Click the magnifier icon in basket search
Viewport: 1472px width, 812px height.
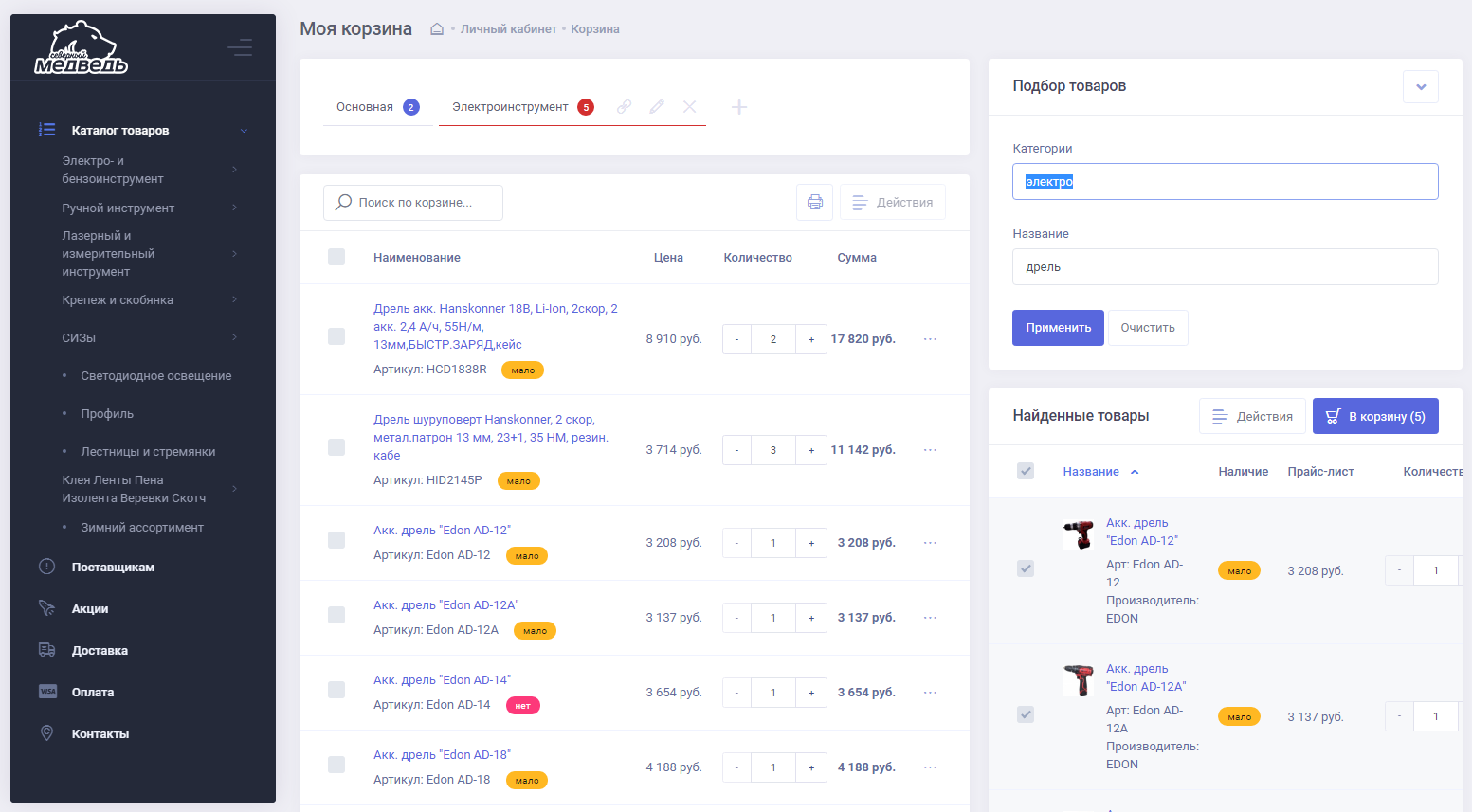344,202
